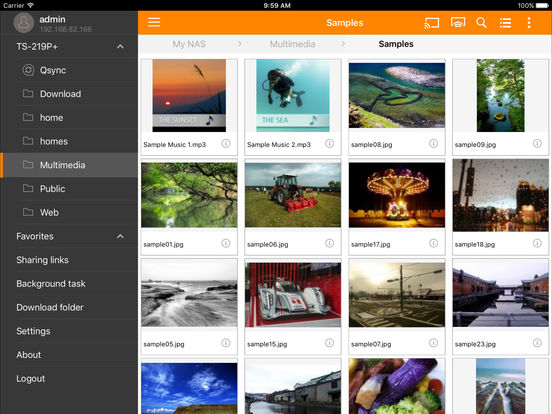The height and width of the screenshot is (414, 552).
Task: Switch to list view icon
Action: pyautogui.click(x=505, y=23)
